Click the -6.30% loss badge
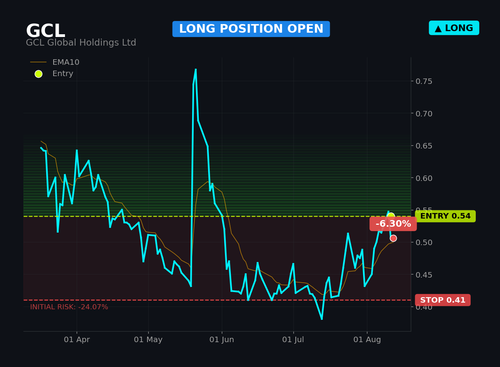Screen dimensions: 500x367 coord(393,224)
